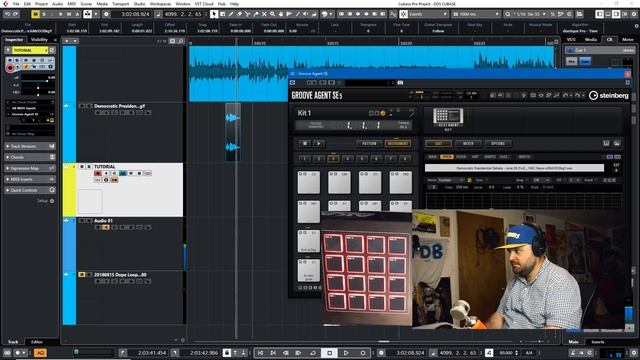
Task: Click the Steinberg logo in Groove Agent
Action: pos(609,96)
